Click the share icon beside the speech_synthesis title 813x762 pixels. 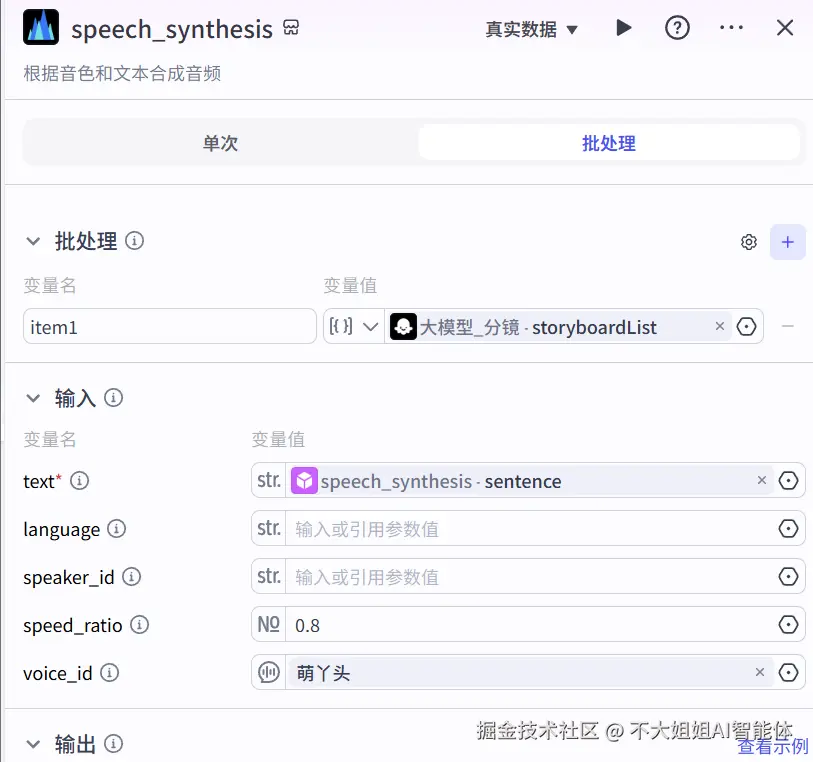(x=290, y=29)
